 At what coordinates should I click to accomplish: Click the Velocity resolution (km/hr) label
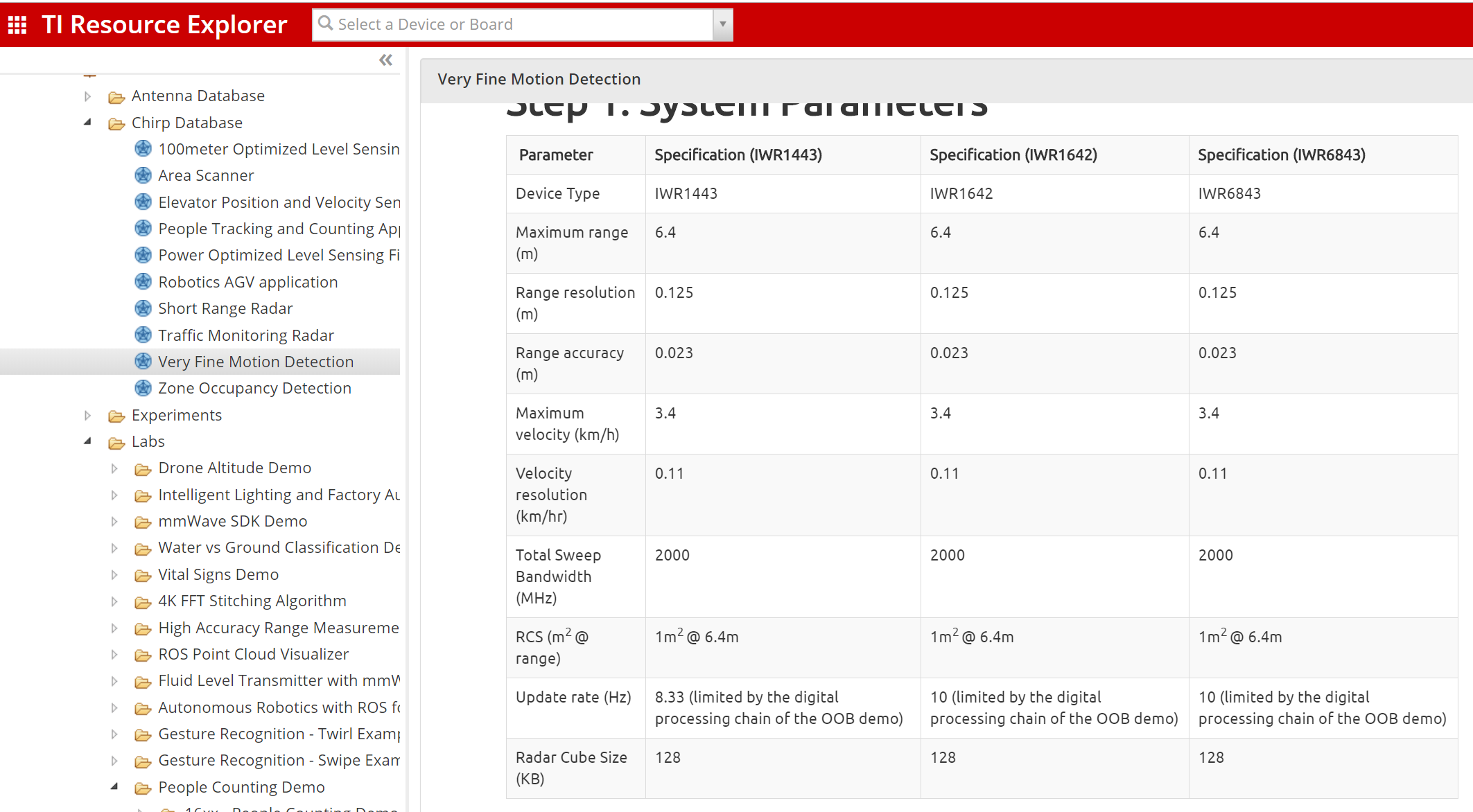click(x=551, y=495)
